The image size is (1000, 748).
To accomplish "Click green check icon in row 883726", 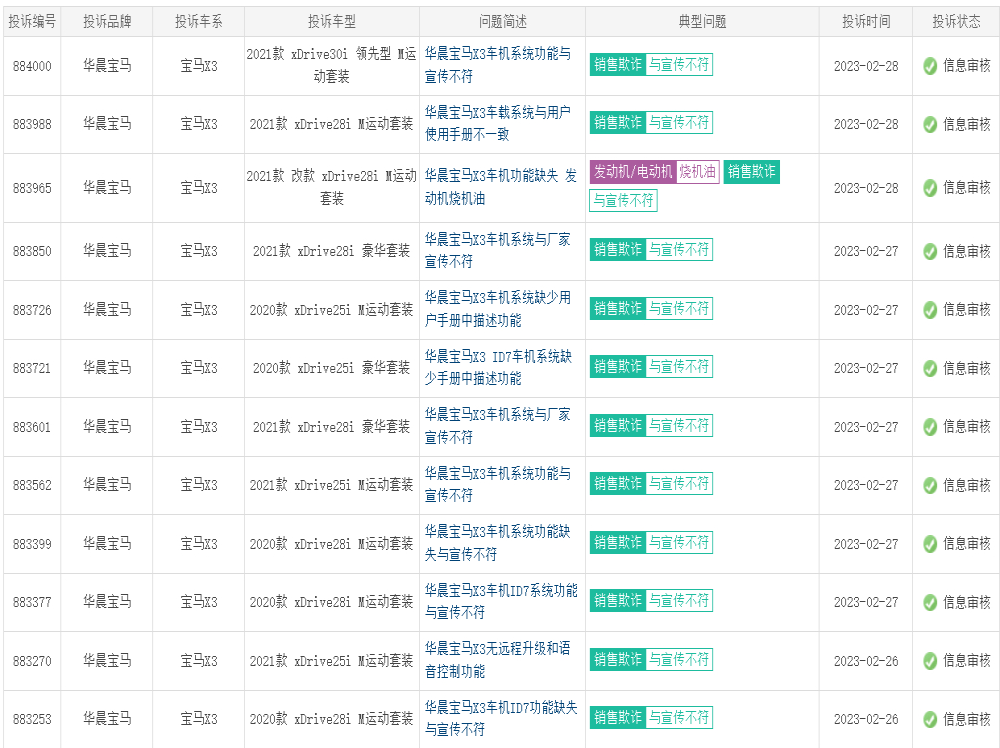I will (x=930, y=310).
